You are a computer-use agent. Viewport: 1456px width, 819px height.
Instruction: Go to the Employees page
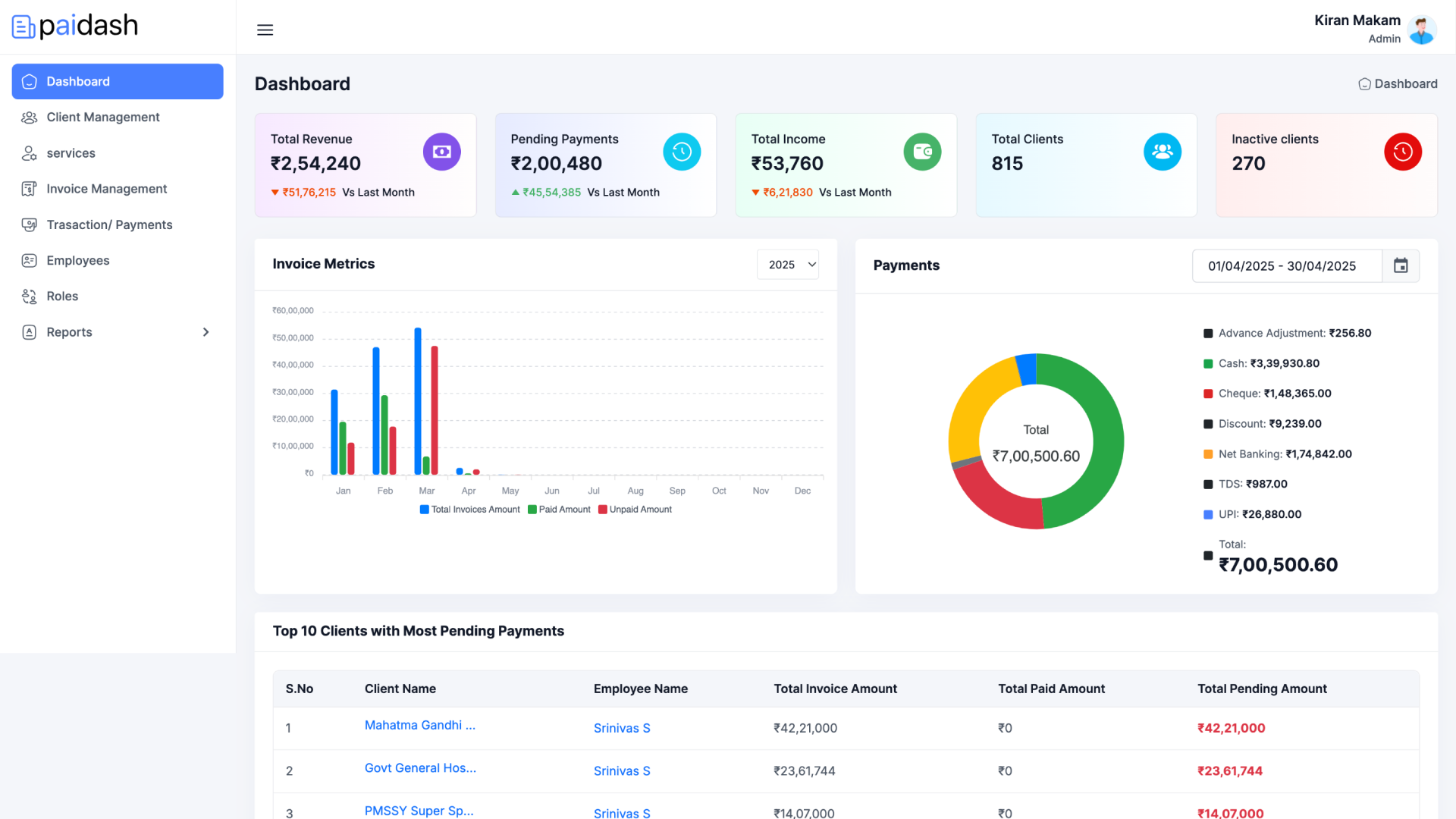tap(118, 261)
